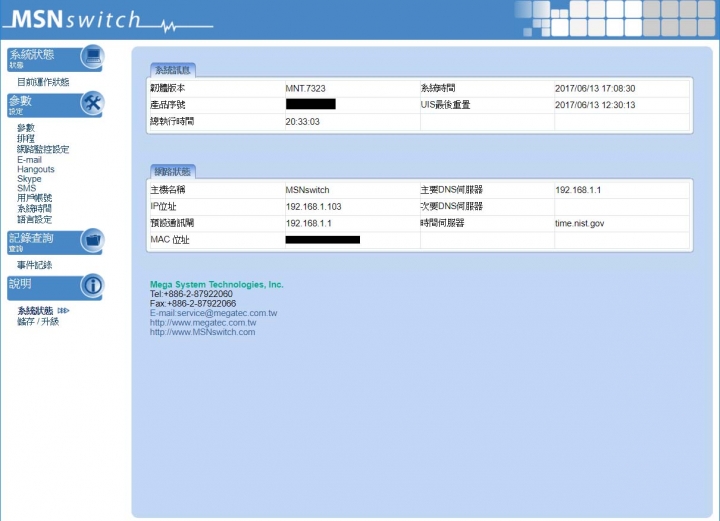Open the 排程 schedule link
The width and height of the screenshot is (720, 521).
click(x=26, y=138)
